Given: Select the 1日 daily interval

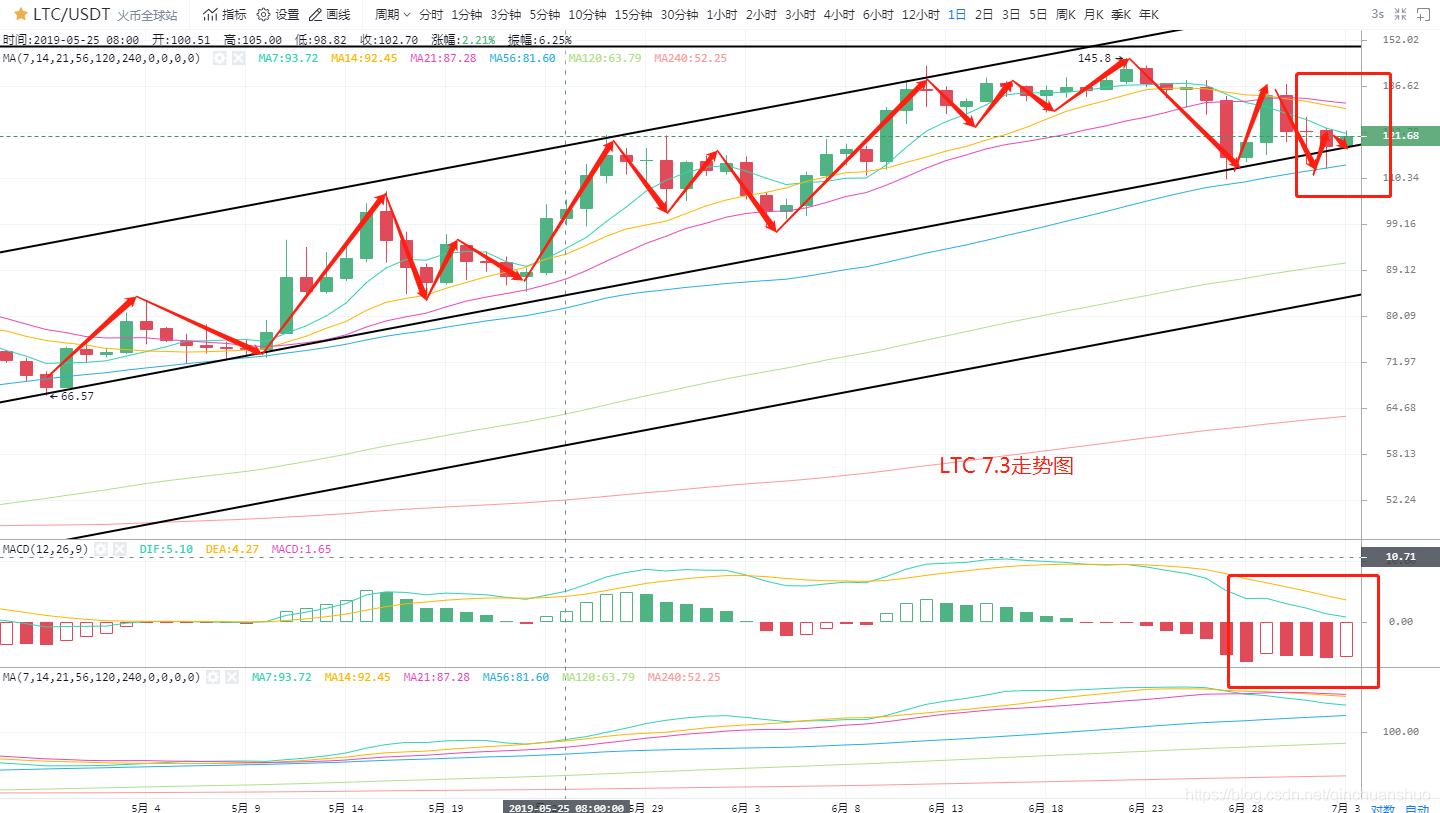Looking at the screenshot, I should click(957, 15).
